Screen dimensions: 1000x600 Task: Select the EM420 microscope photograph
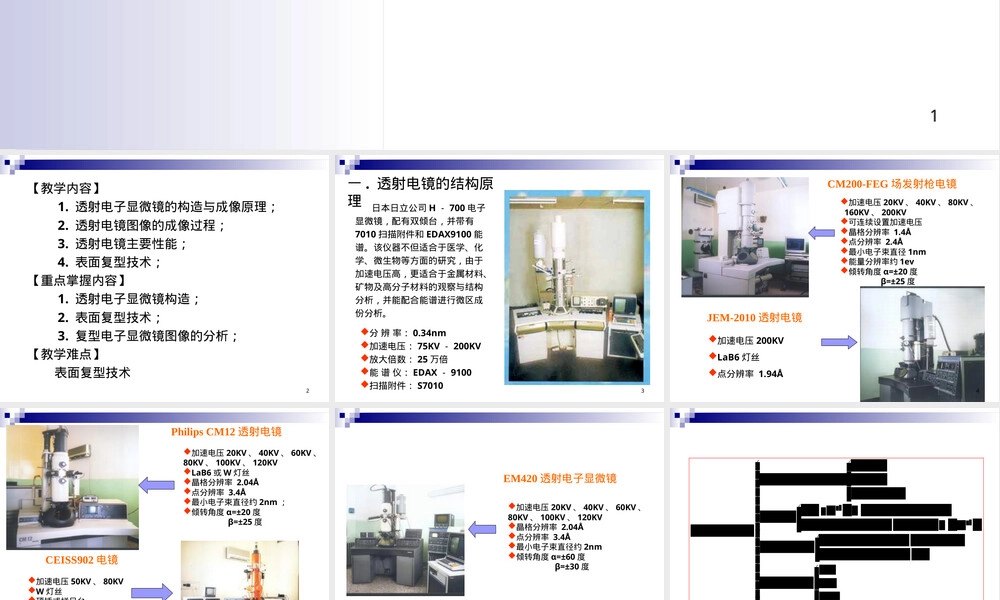click(405, 540)
